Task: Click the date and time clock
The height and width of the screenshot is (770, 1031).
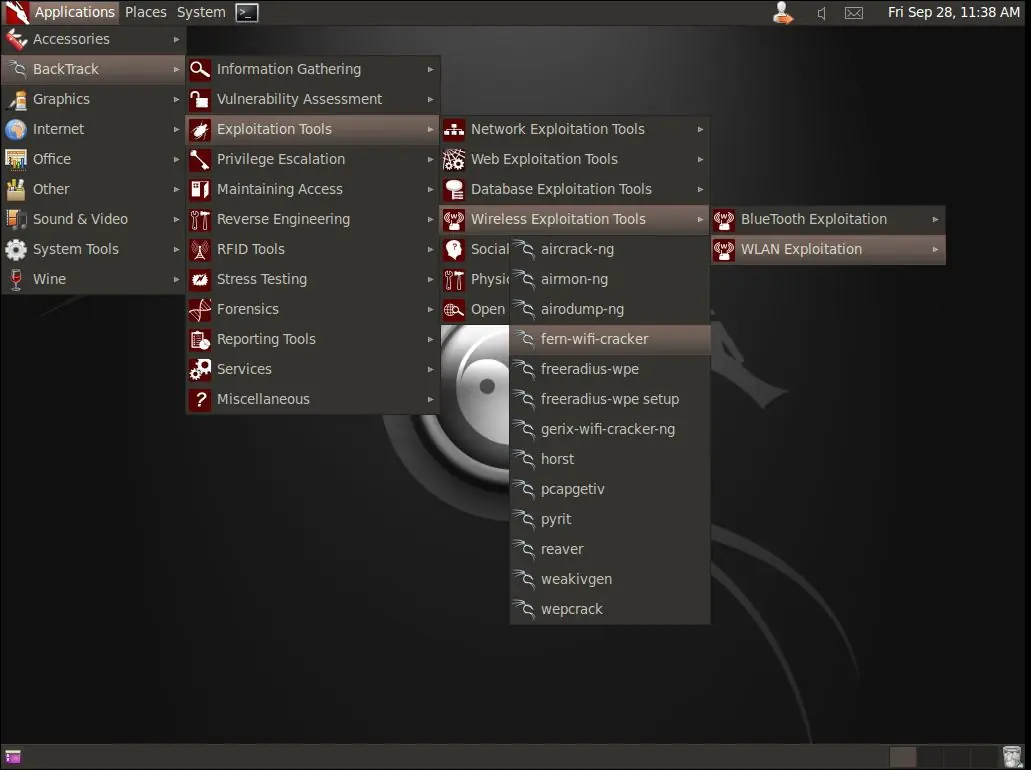Action: pos(953,12)
